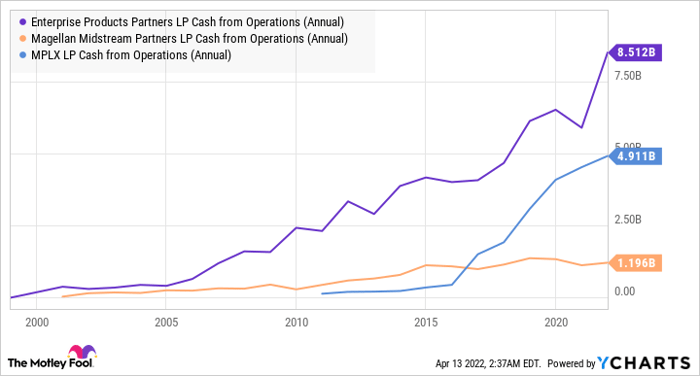Click the 7.50B y-axis label
The image size is (700, 376).
click(x=628, y=76)
